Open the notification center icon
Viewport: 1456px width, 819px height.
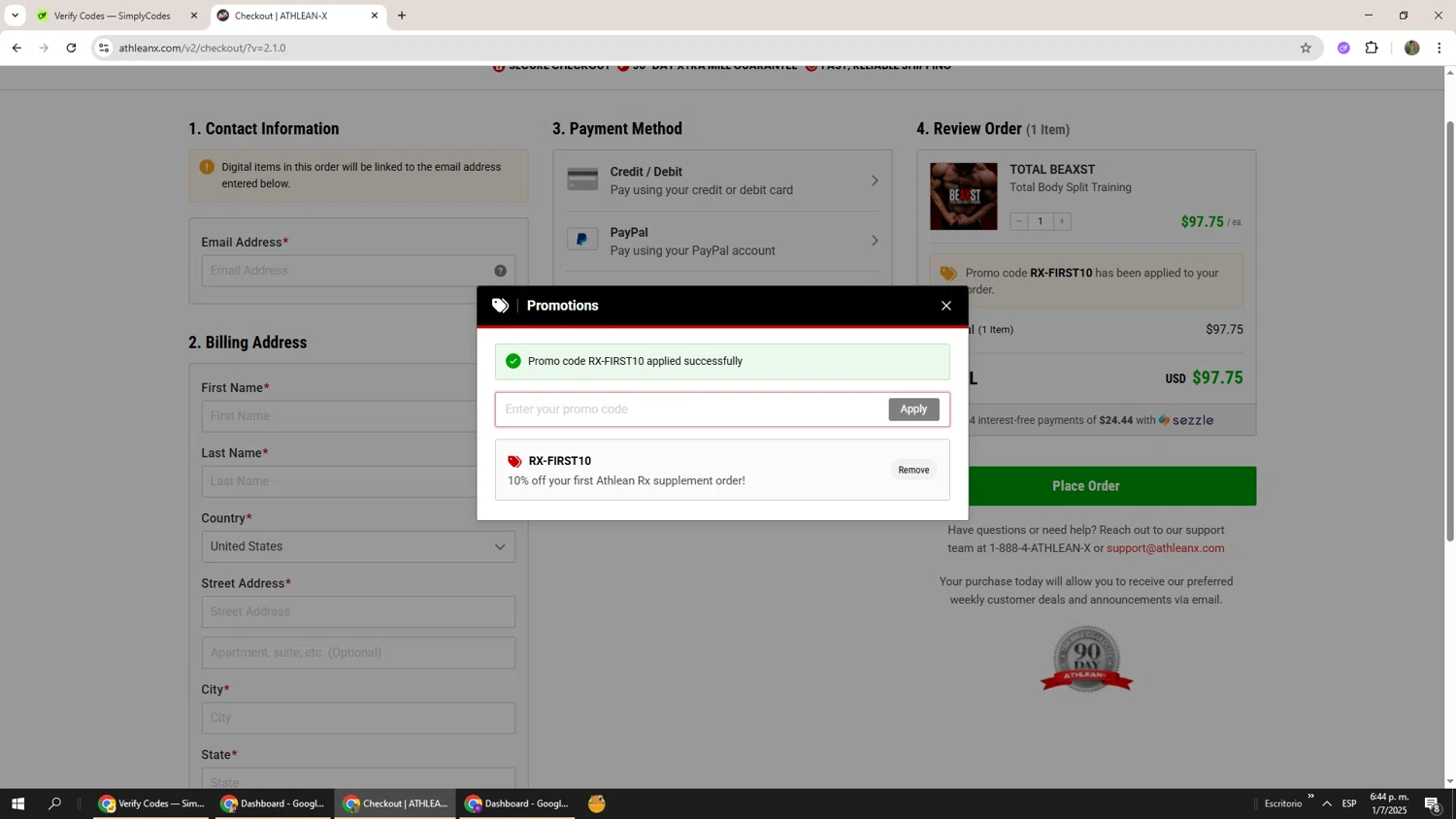coord(1433,803)
